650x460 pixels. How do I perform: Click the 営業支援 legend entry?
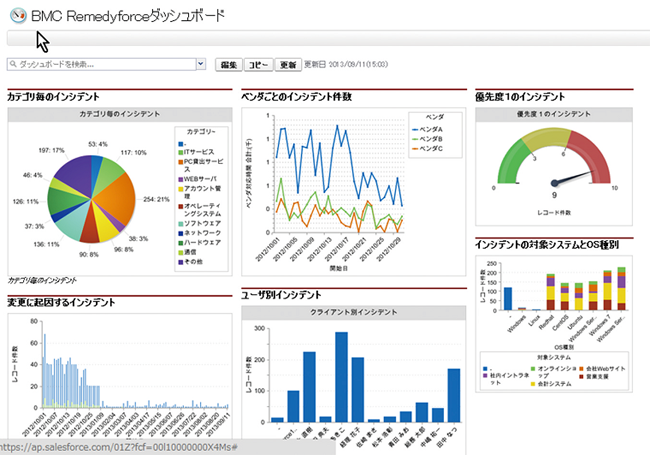pyautogui.click(x=594, y=377)
